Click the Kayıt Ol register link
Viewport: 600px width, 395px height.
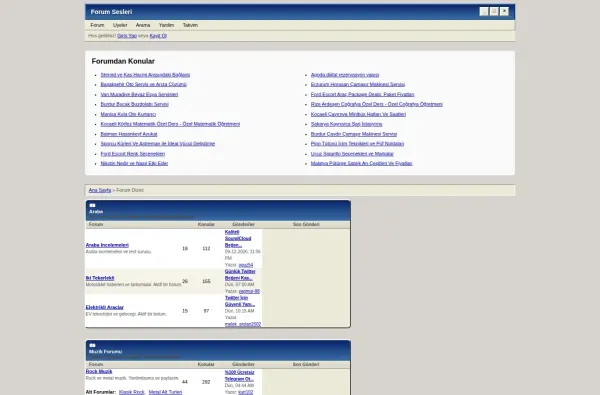(x=158, y=36)
